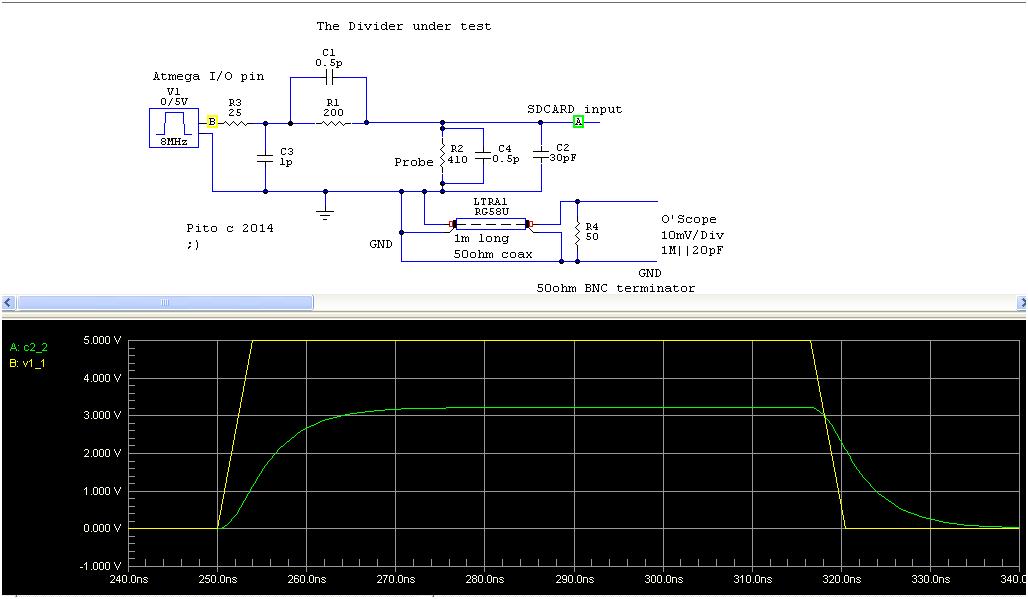Click the right scroll arrow below the schematic
This screenshot has width=1028, height=599.
tap(1021, 302)
